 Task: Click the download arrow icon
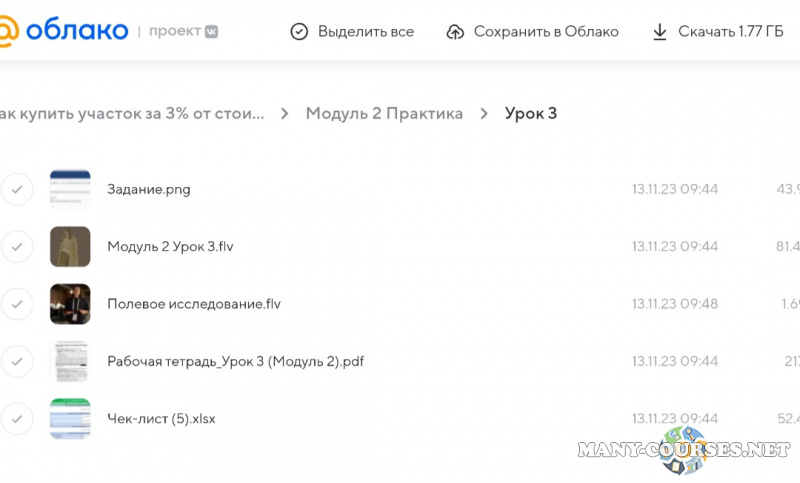(659, 32)
